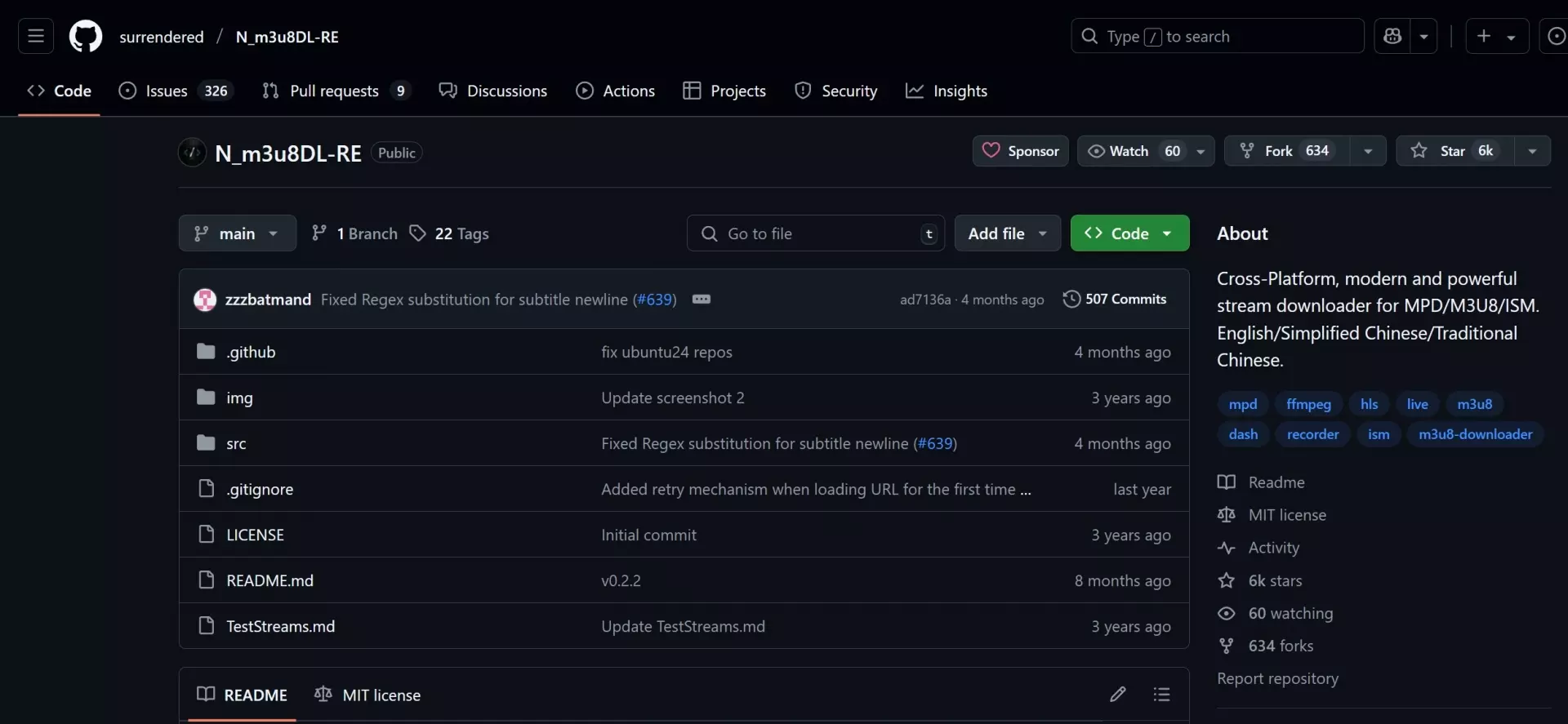Fork the repository

(1287, 151)
